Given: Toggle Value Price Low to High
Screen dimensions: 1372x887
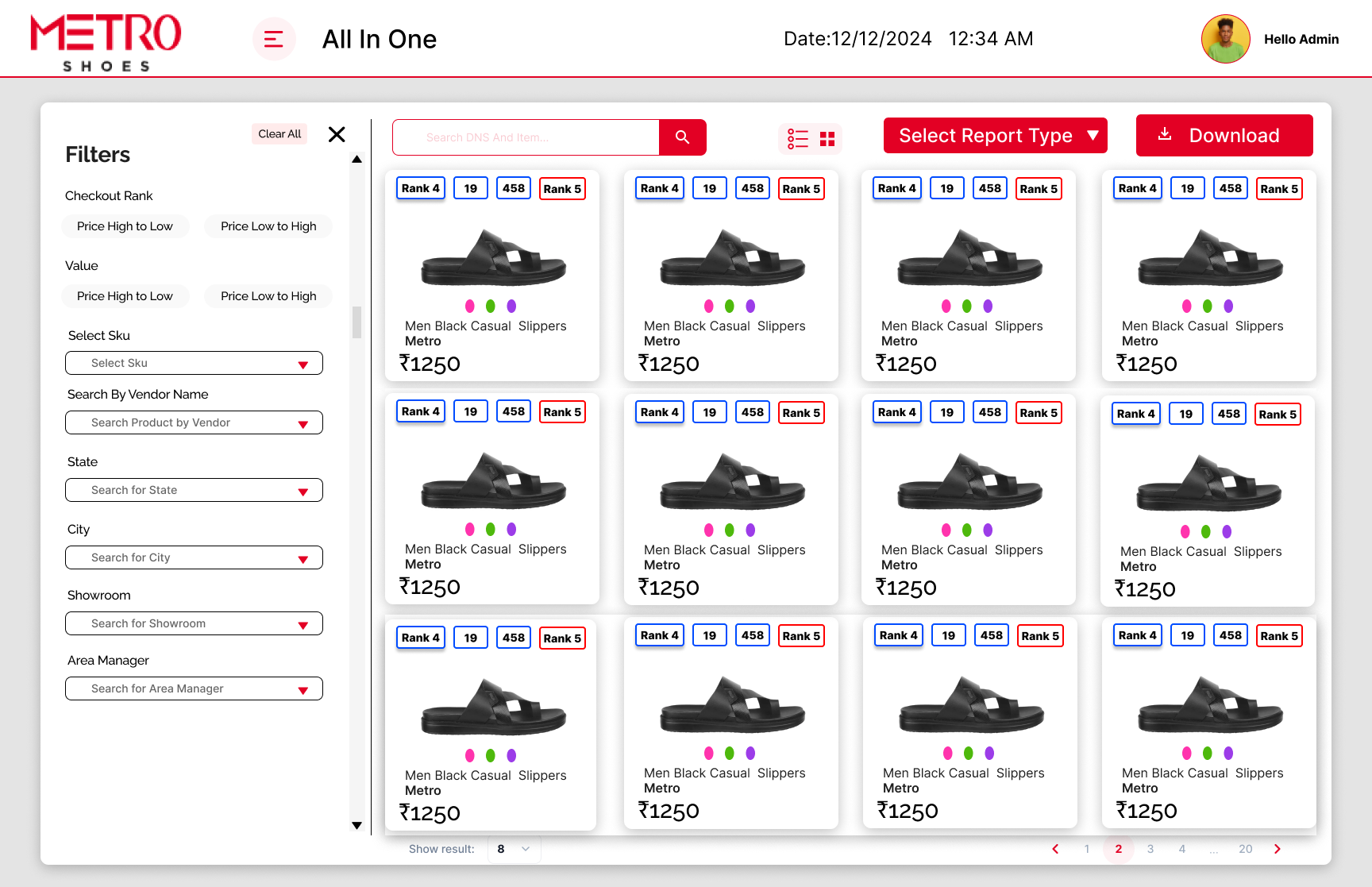Looking at the screenshot, I should pos(268,296).
